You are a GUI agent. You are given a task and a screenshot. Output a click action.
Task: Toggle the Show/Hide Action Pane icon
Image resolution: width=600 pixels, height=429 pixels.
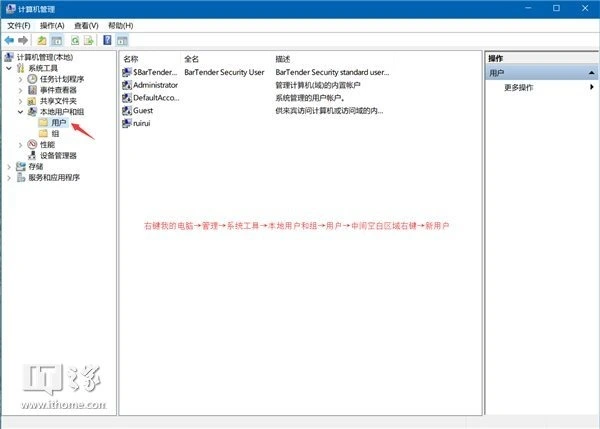click(x=122, y=41)
